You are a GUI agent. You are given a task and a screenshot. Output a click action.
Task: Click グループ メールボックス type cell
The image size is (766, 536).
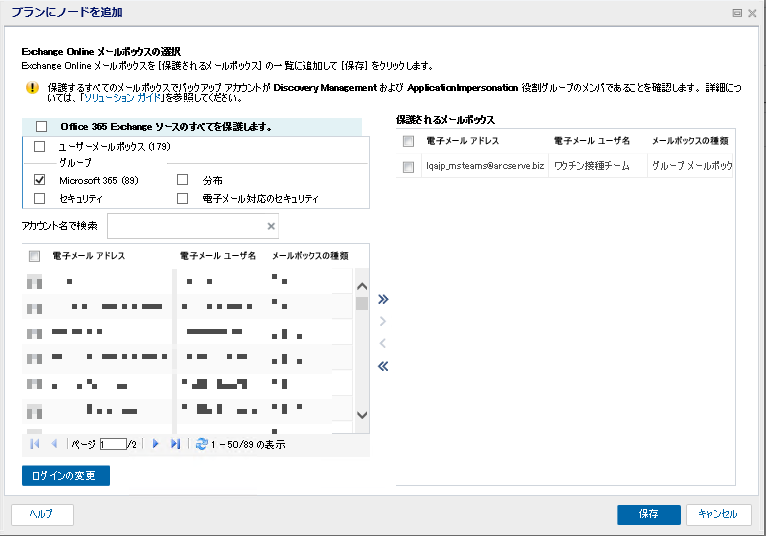tap(692, 166)
